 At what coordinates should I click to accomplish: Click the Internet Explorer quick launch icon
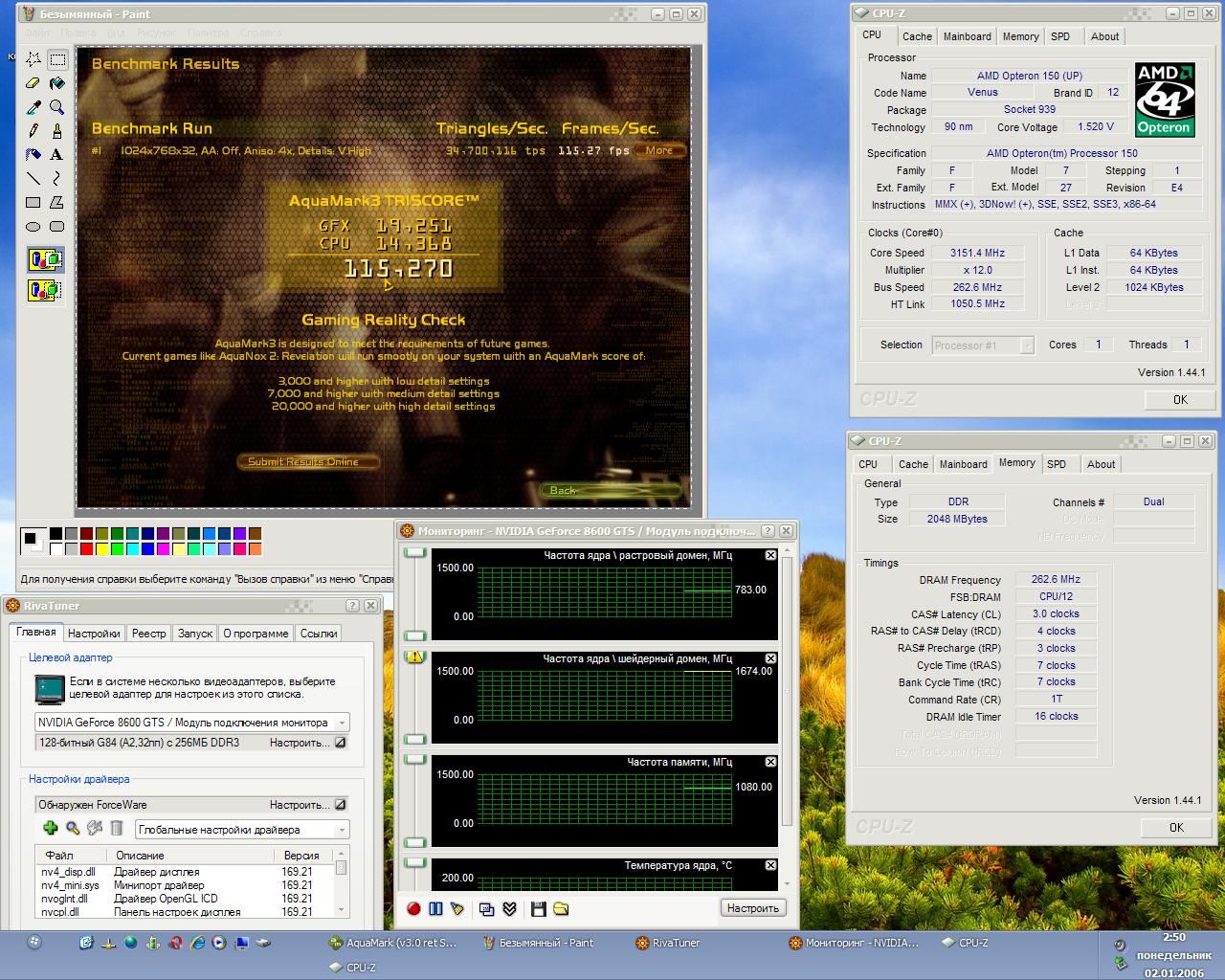tap(197, 943)
